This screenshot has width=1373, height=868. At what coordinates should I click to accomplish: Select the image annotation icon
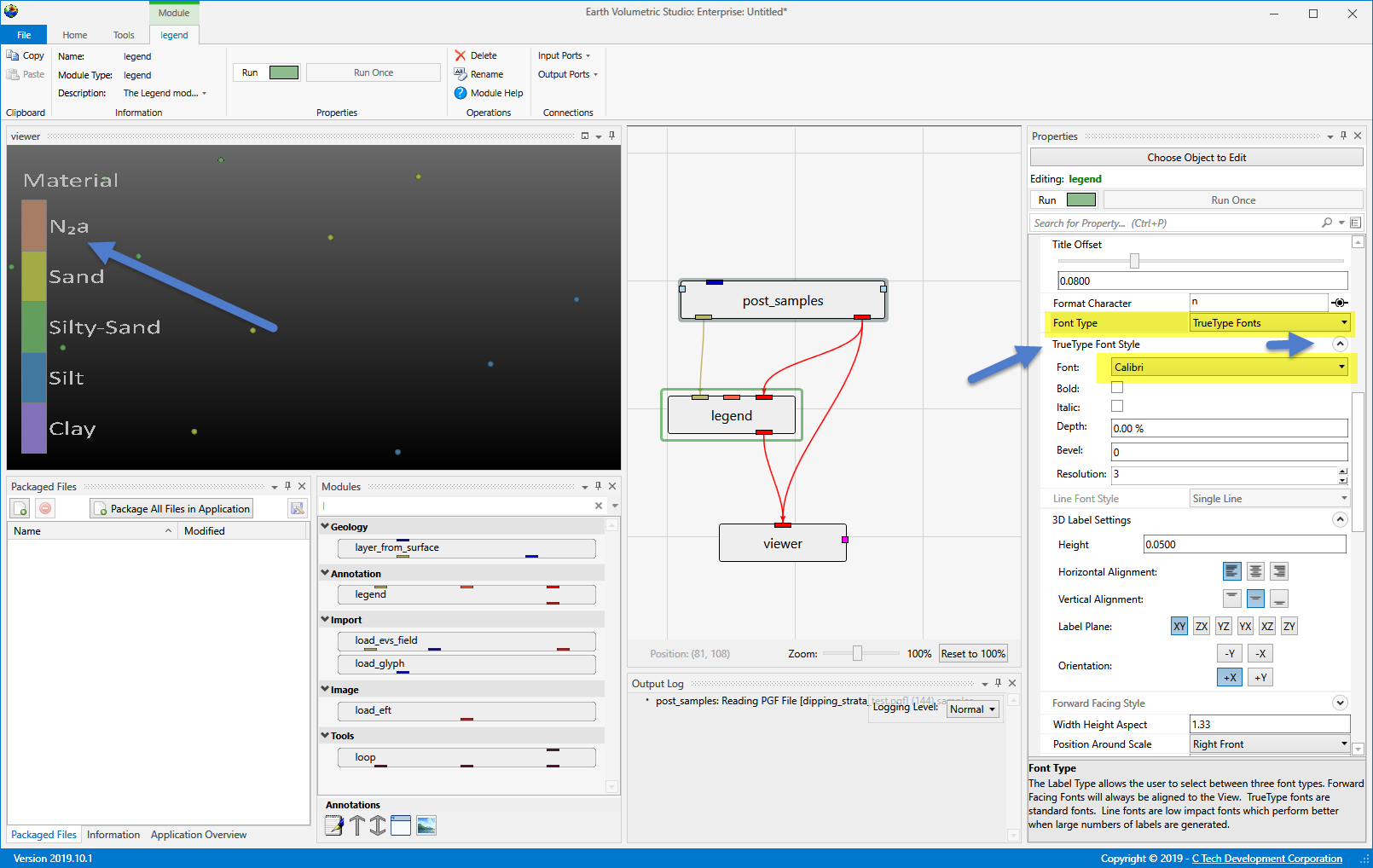[x=426, y=825]
